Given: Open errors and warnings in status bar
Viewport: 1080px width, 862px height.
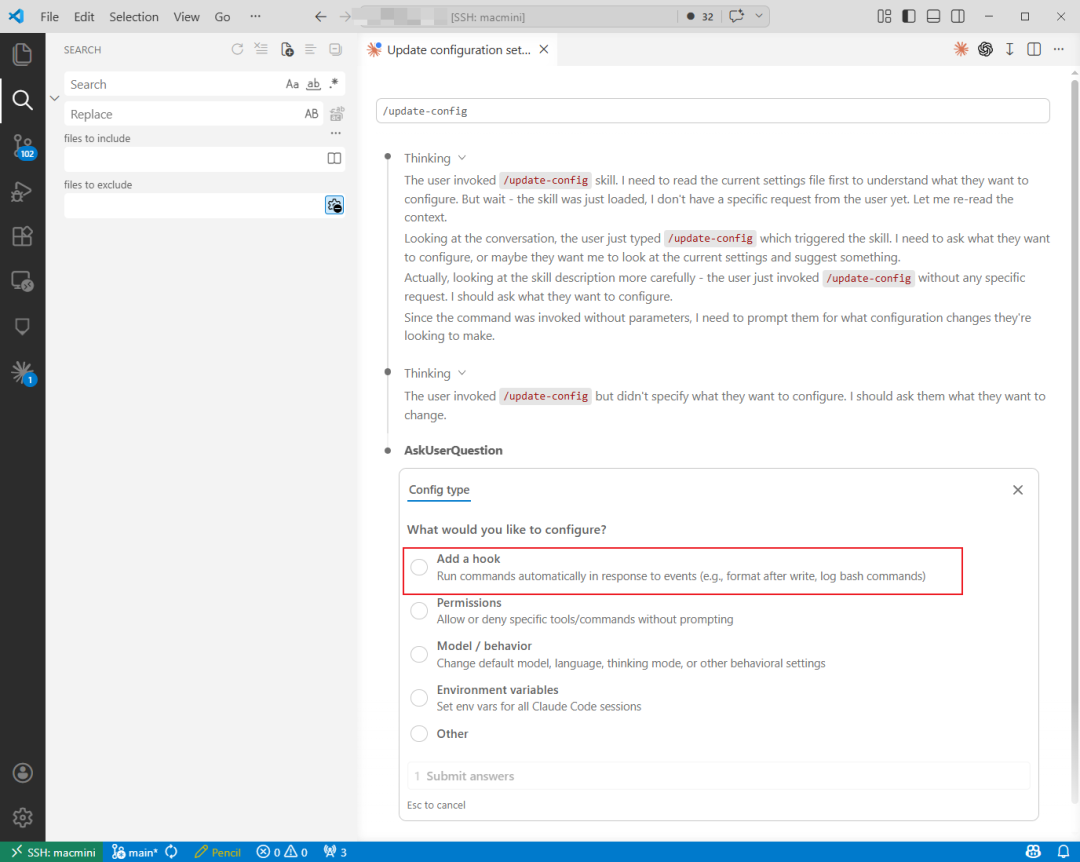Looking at the screenshot, I should [282, 852].
